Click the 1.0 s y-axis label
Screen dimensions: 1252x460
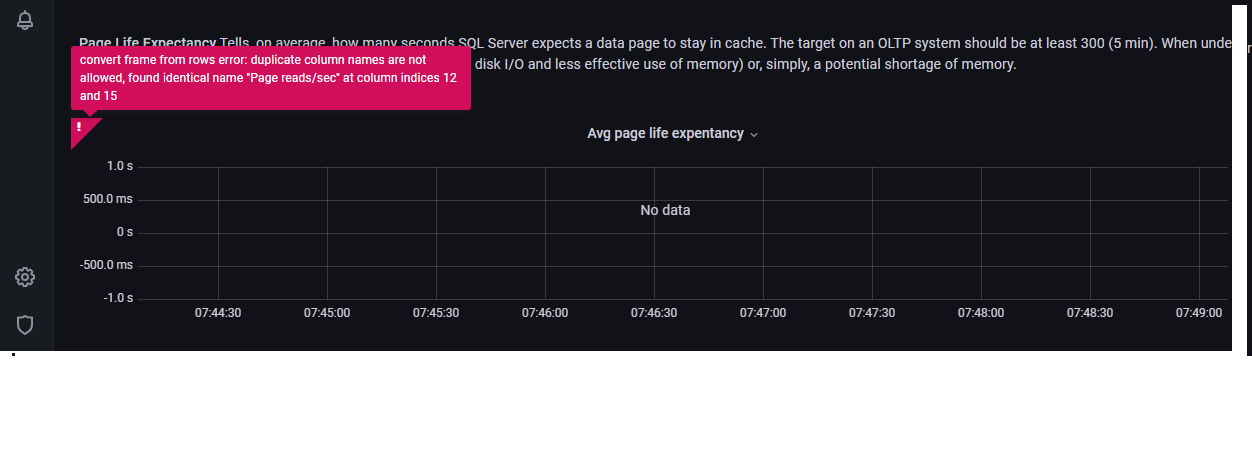[120, 166]
